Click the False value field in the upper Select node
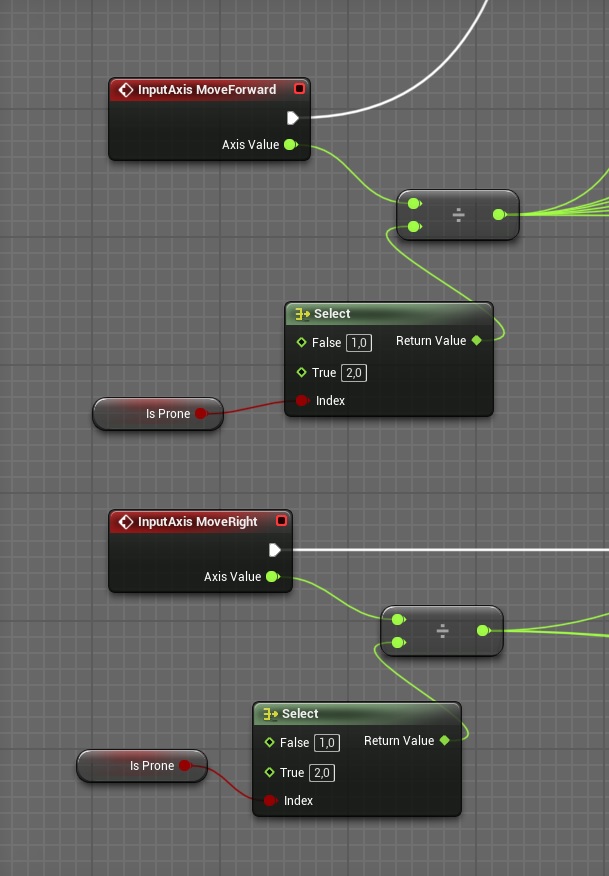The image size is (609, 876). pyautogui.click(x=359, y=343)
